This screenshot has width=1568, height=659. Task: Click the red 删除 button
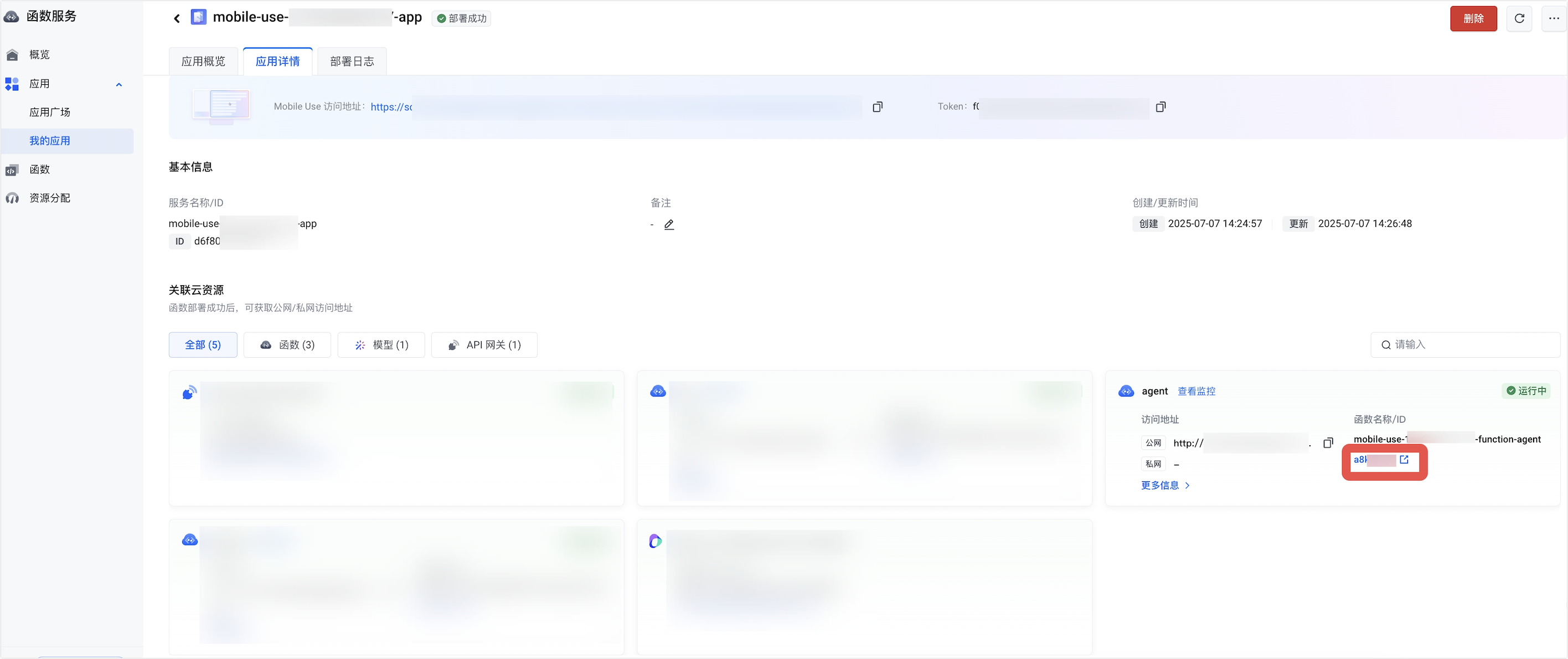(x=1472, y=18)
